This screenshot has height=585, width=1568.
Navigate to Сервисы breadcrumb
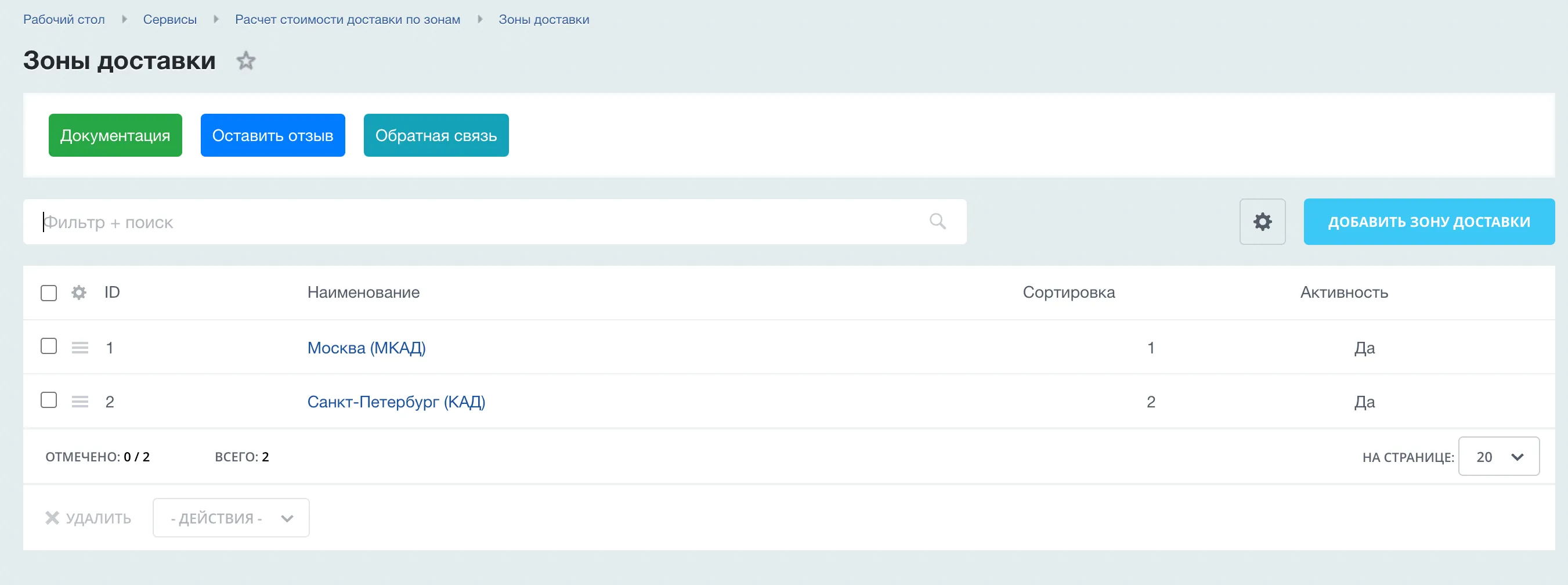pyautogui.click(x=170, y=20)
